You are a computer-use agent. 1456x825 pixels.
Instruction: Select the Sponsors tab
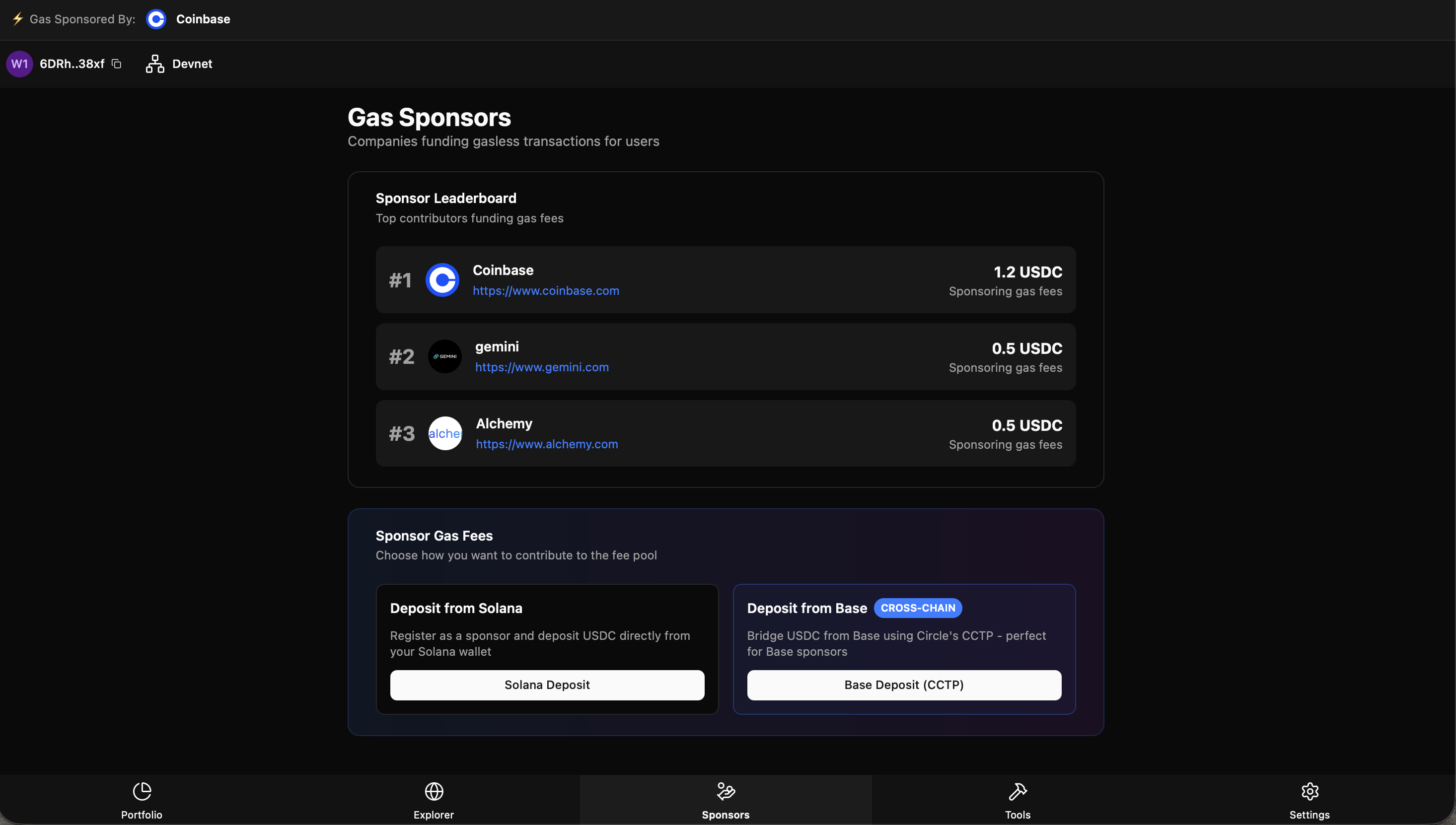pyautogui.click(x=726, y=800)
